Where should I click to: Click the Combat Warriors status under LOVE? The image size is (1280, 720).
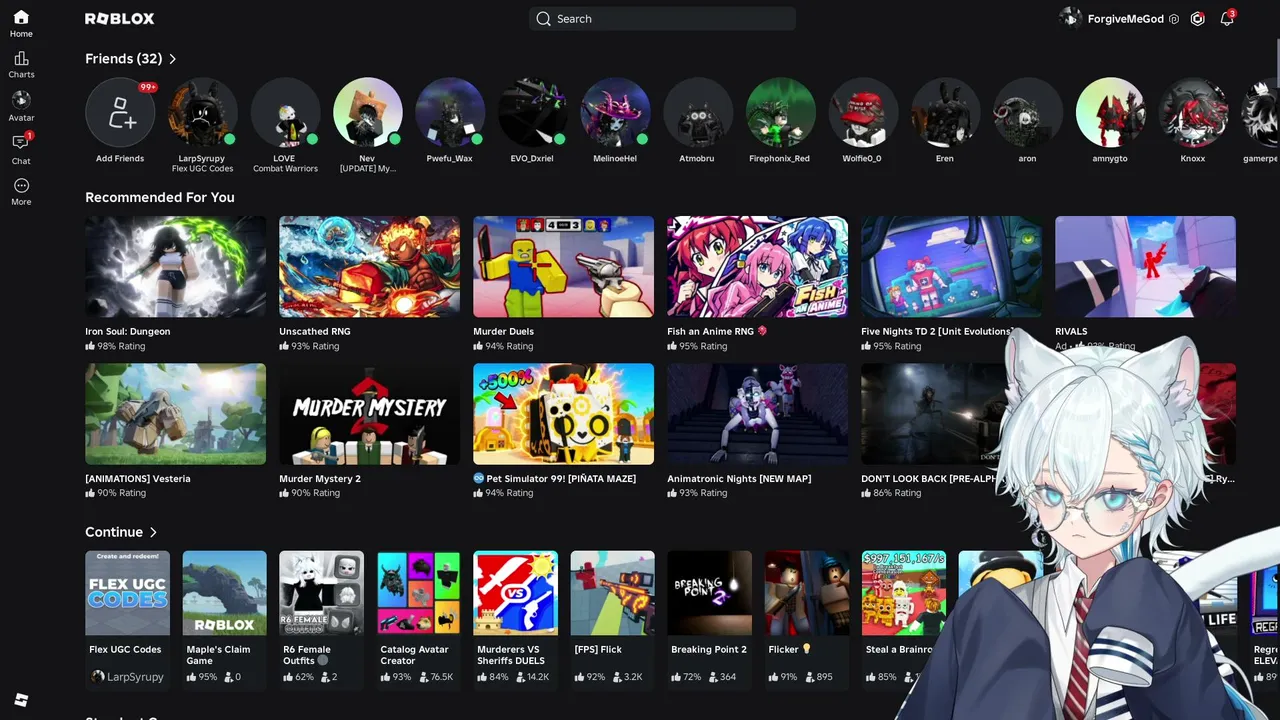click(x=285, y=169)
